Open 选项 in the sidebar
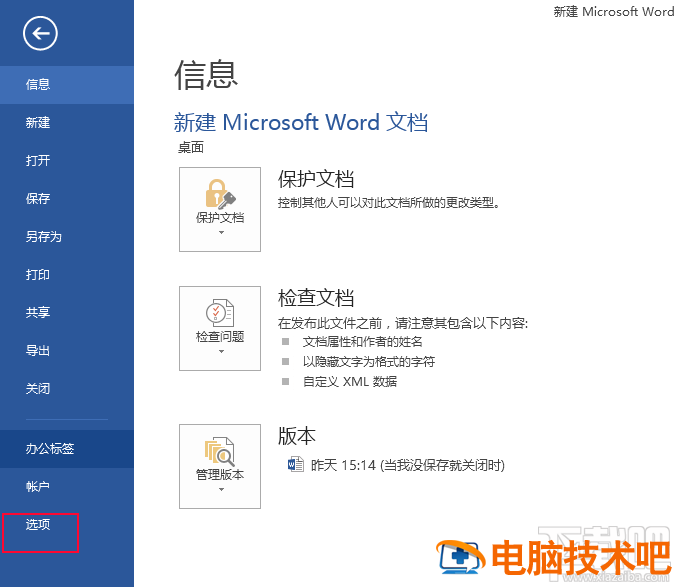 click(x=67, y=525)
